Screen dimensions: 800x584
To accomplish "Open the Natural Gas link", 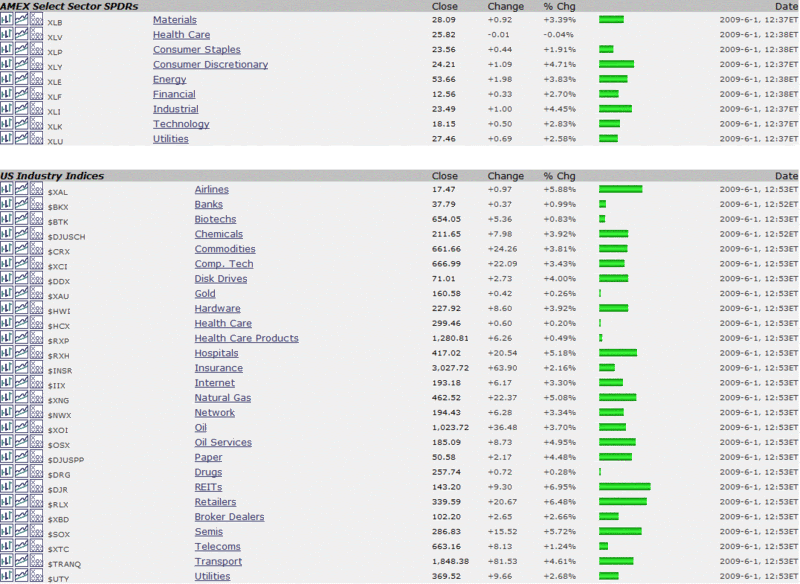I will tap(222, 397).
